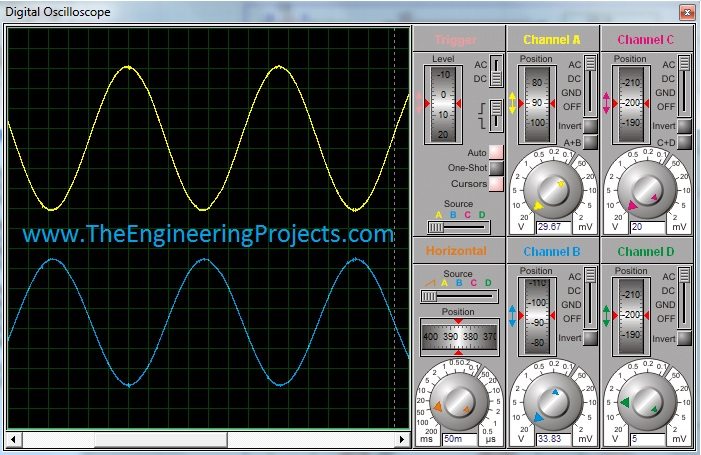Click Channel B coupling mode slider

pos(591,297)
